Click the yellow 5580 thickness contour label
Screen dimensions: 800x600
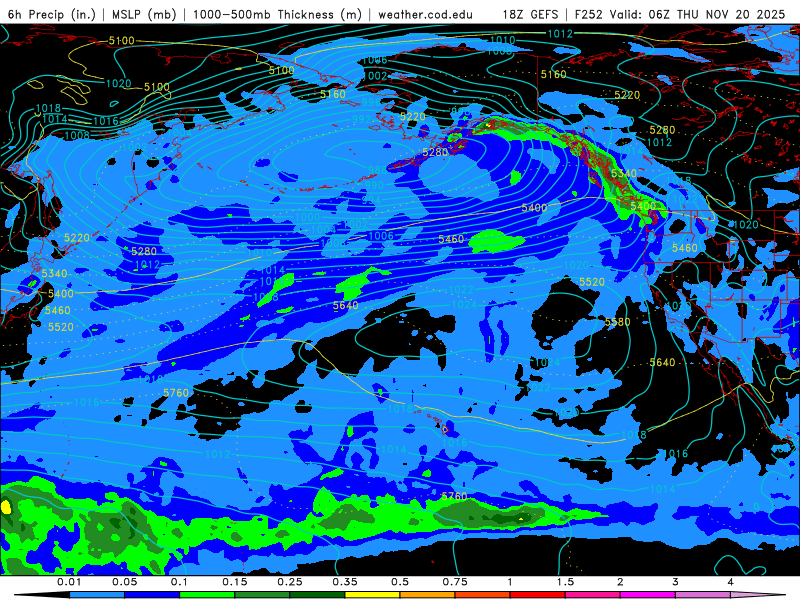tap(617, 322)
